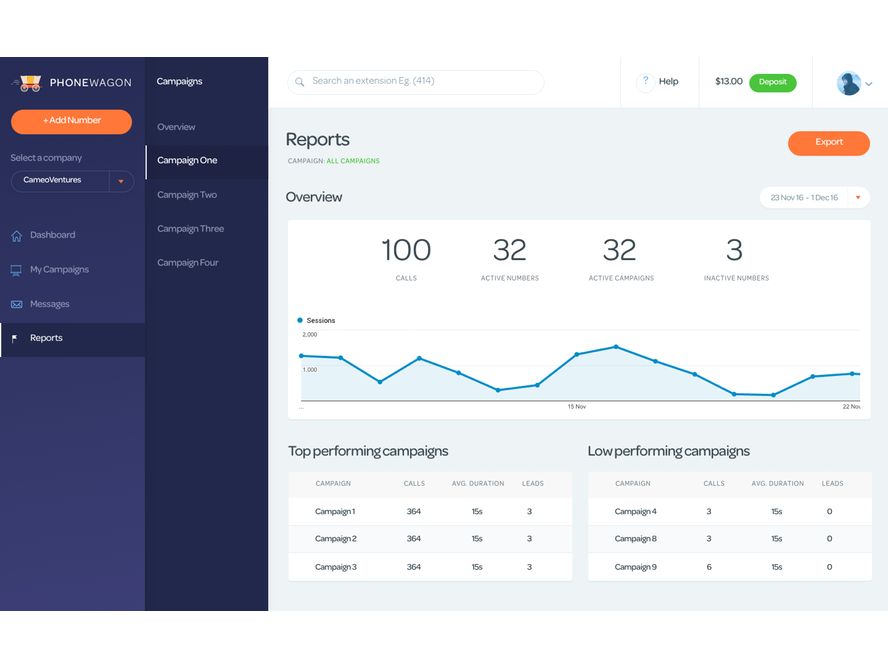Click CALLS column header in top performing table
The image size is (888, 666).
[414, 484]
